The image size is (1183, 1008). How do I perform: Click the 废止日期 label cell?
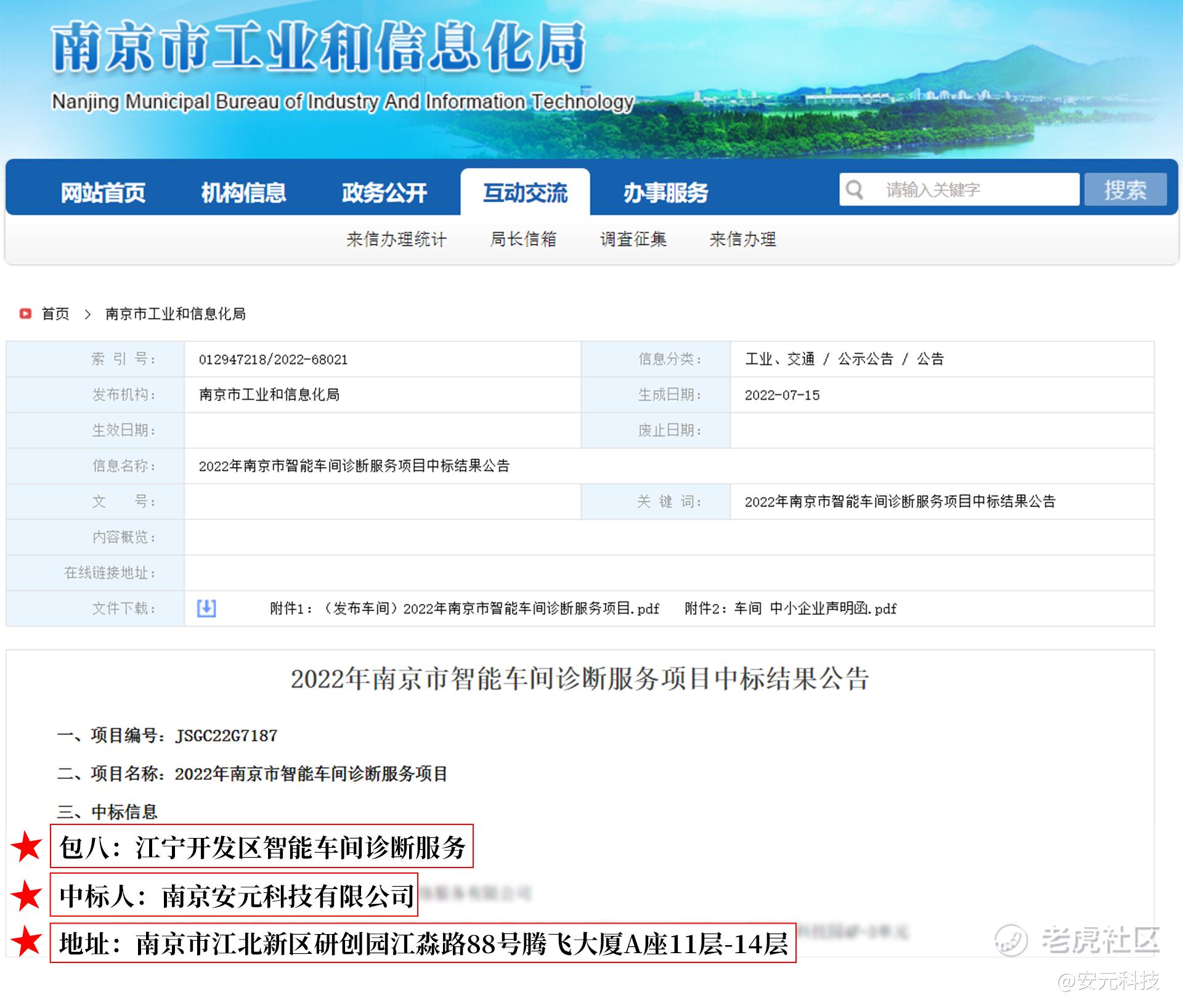tap(656, 430)
